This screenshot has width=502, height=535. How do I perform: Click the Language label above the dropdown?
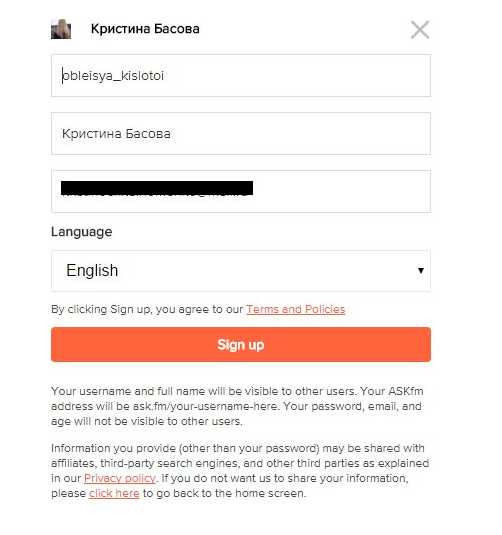tap(82, 232)
